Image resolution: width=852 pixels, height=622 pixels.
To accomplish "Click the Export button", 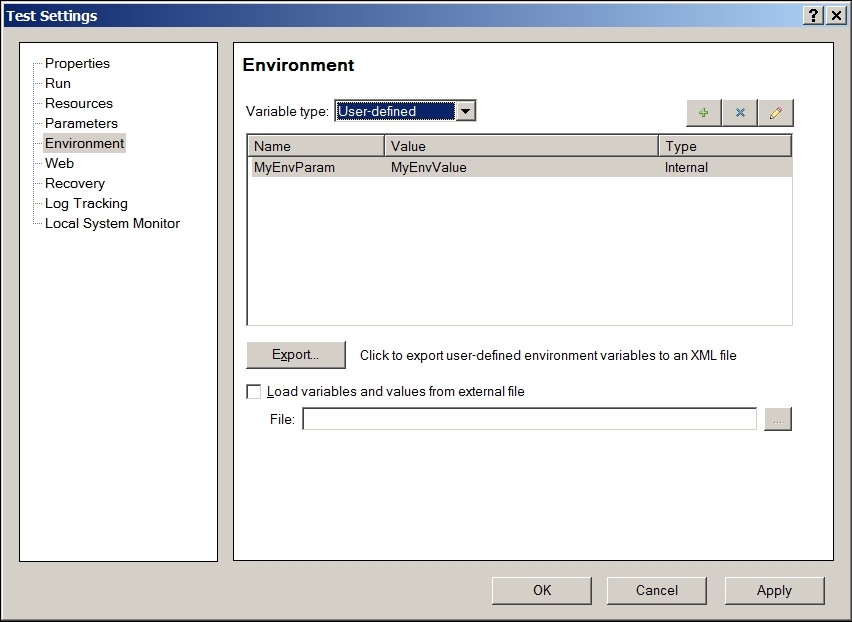I will click(295, 355).
